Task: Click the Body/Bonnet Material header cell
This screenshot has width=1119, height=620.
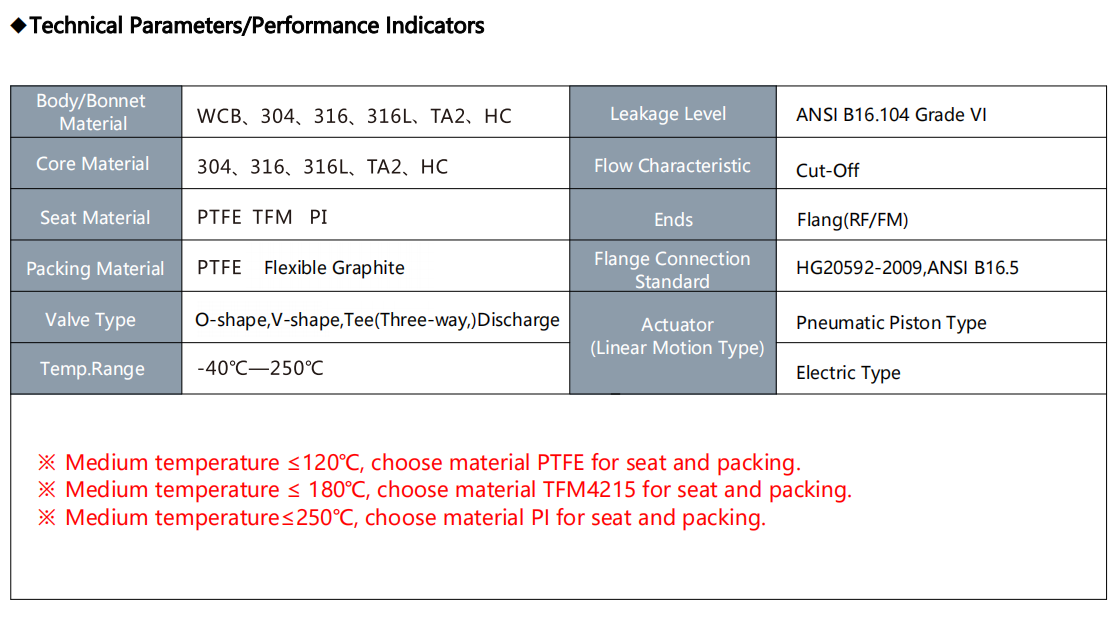Action: pos(95,112)
